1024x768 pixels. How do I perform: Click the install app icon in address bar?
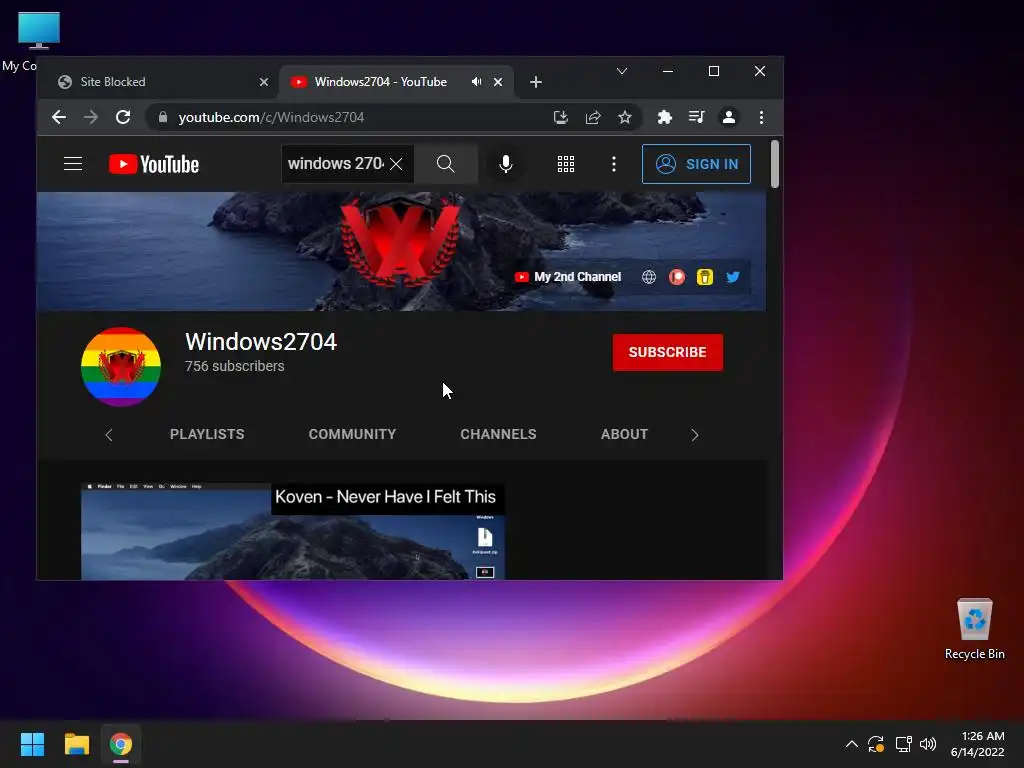tap(560, 118)
